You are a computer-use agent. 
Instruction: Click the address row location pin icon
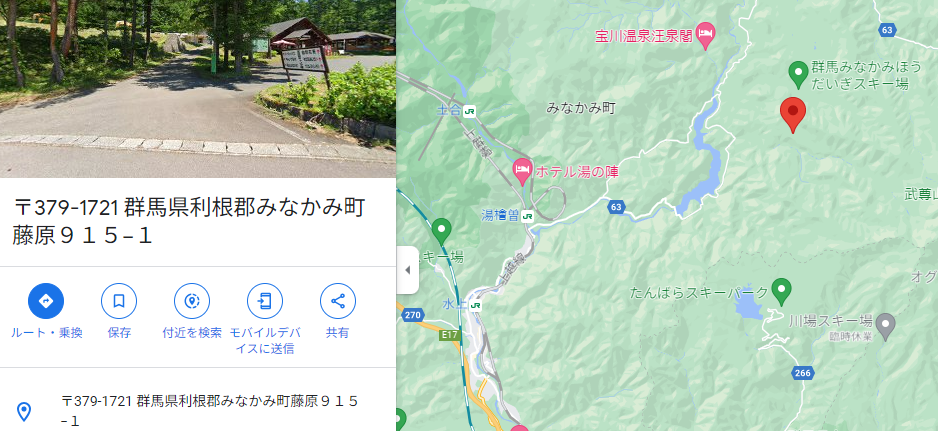24,412
